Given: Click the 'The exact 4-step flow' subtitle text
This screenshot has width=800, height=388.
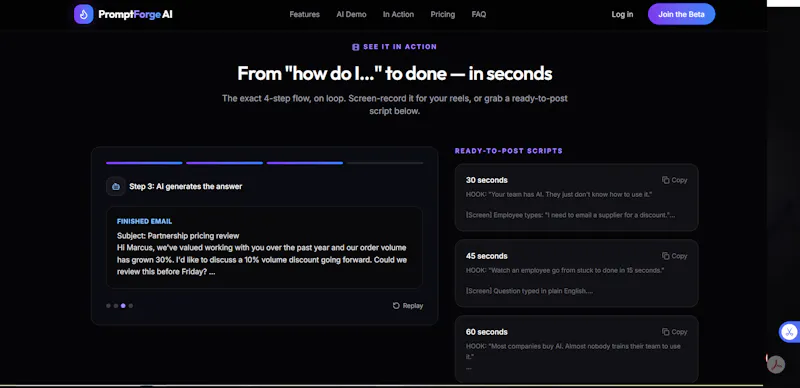Looking at the screenshot, I should pos(395,104).
